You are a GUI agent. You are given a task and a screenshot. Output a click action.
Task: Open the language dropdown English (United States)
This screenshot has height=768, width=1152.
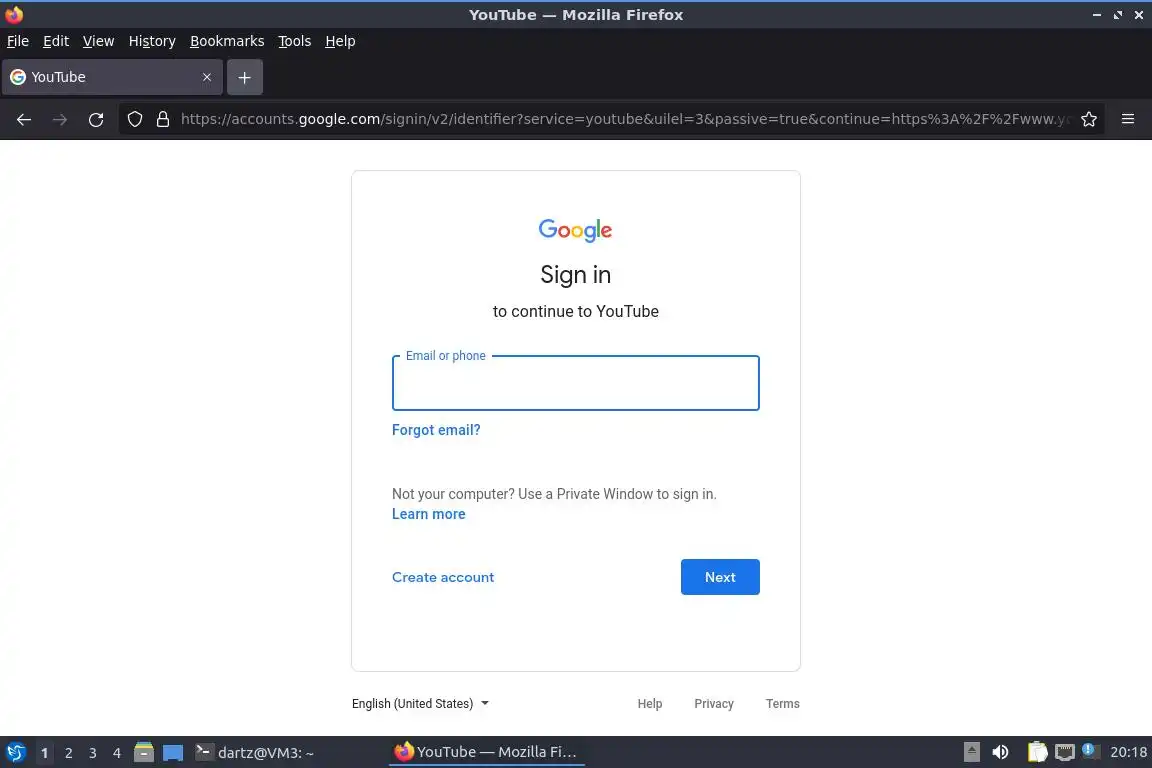420,703
